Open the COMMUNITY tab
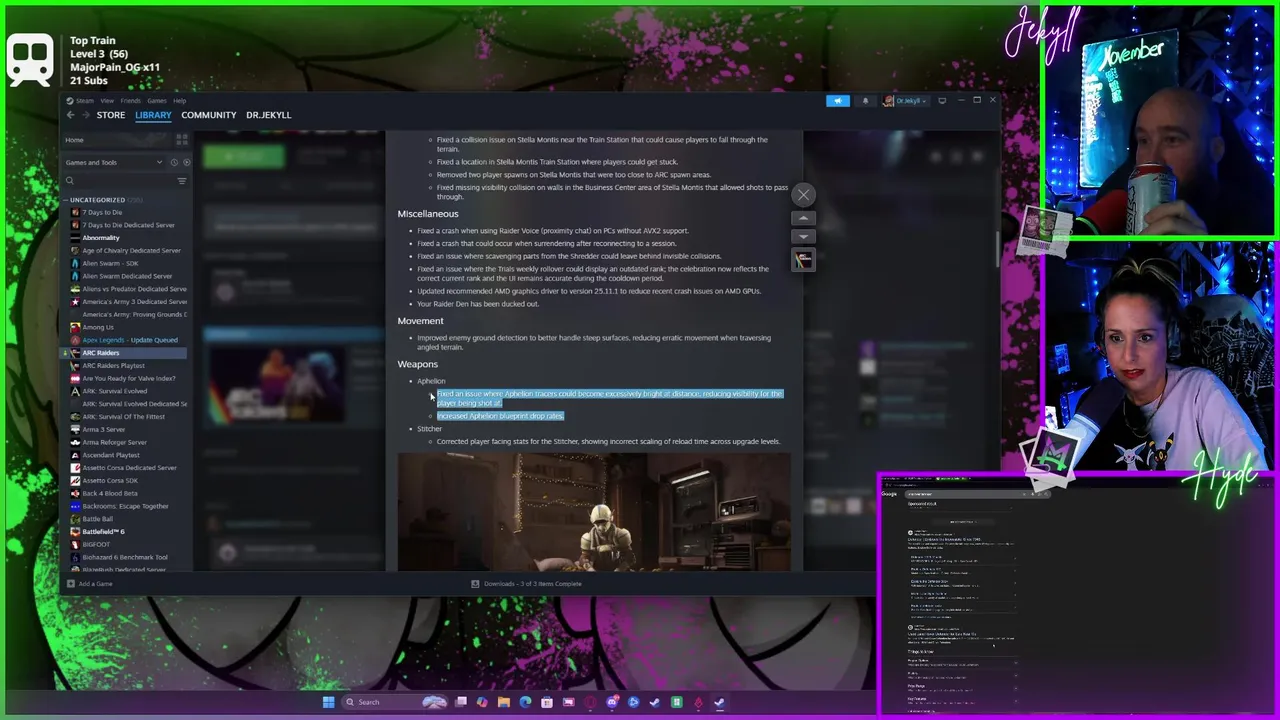1280x720 pixels. pos(209,115)
